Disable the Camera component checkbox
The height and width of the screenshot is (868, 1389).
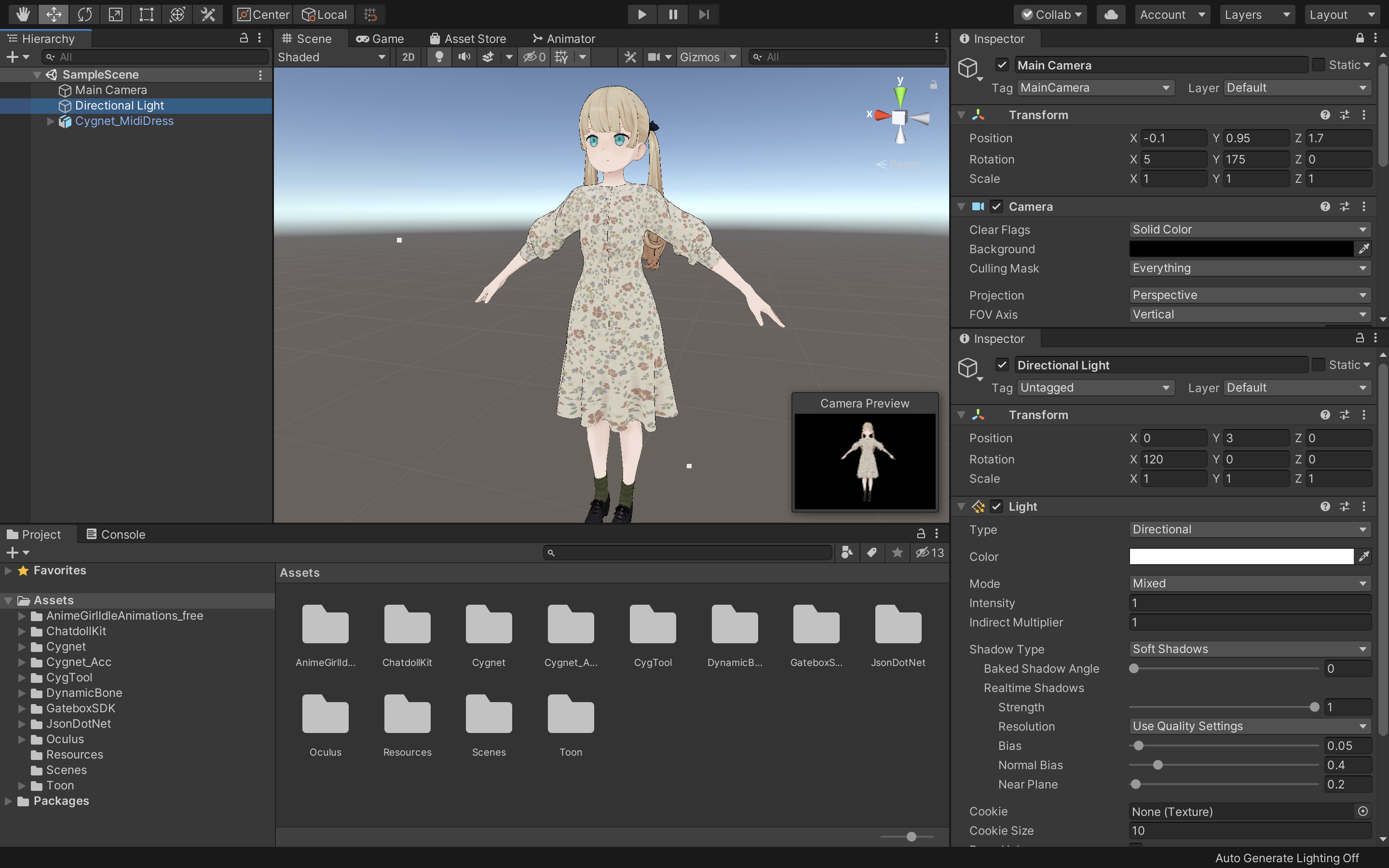pyautogui.click(x=997, y=206)
